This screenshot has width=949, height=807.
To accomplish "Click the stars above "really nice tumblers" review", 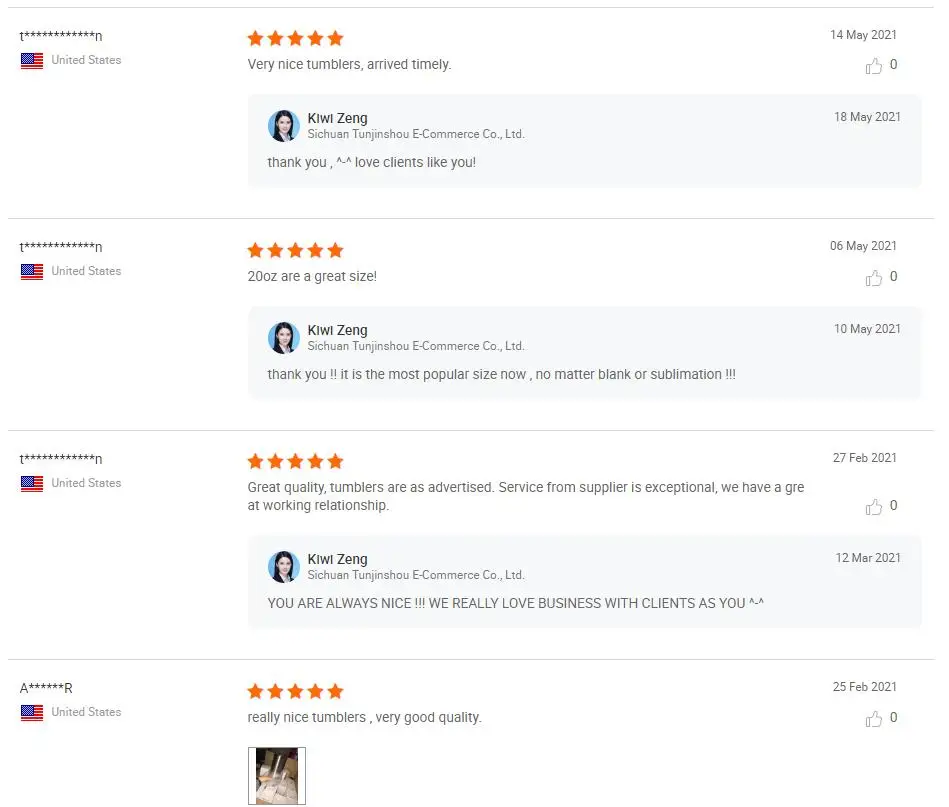I will pyautogui.click(x=295, y=692).
